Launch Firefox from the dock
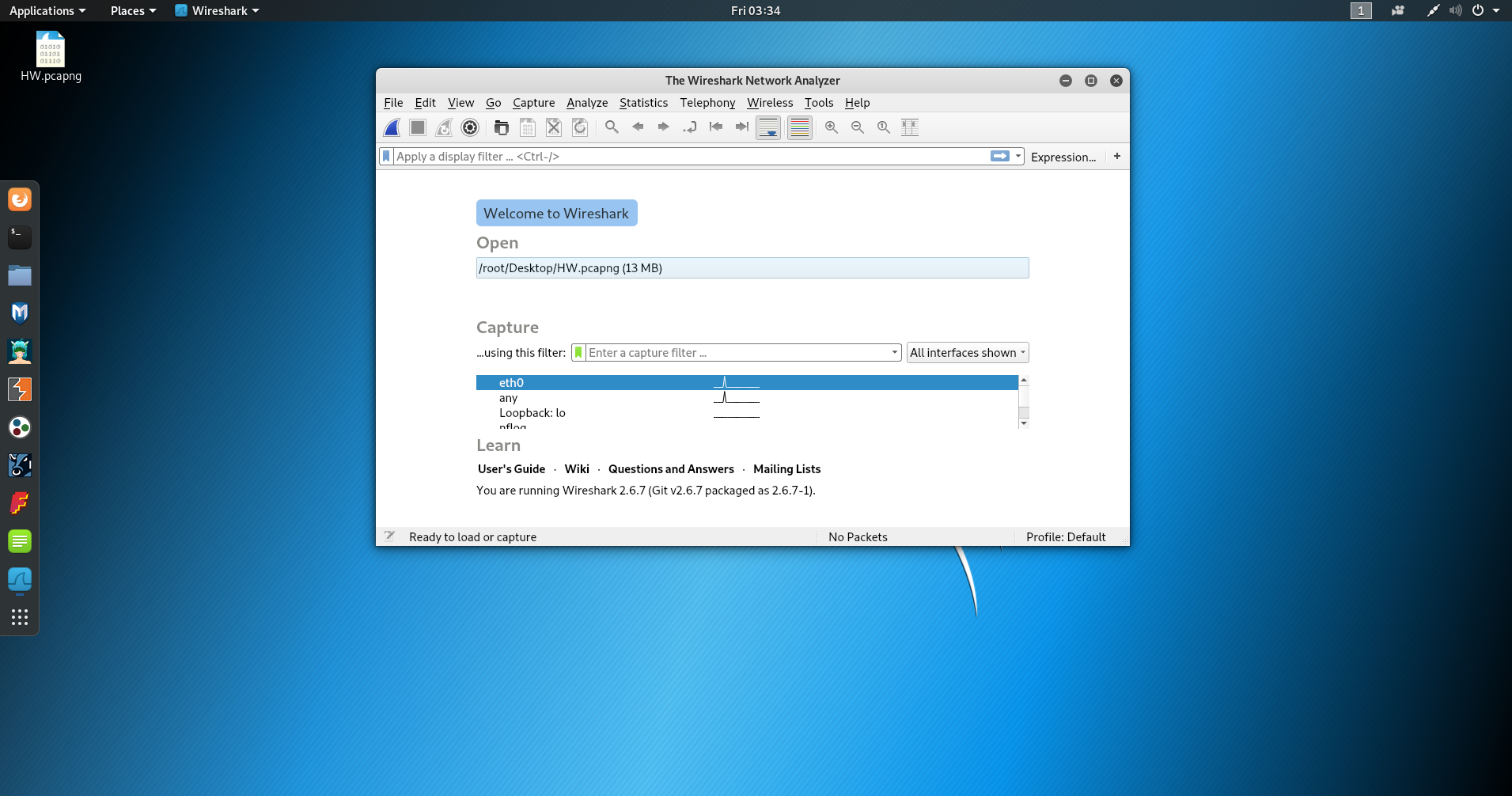 20,199
